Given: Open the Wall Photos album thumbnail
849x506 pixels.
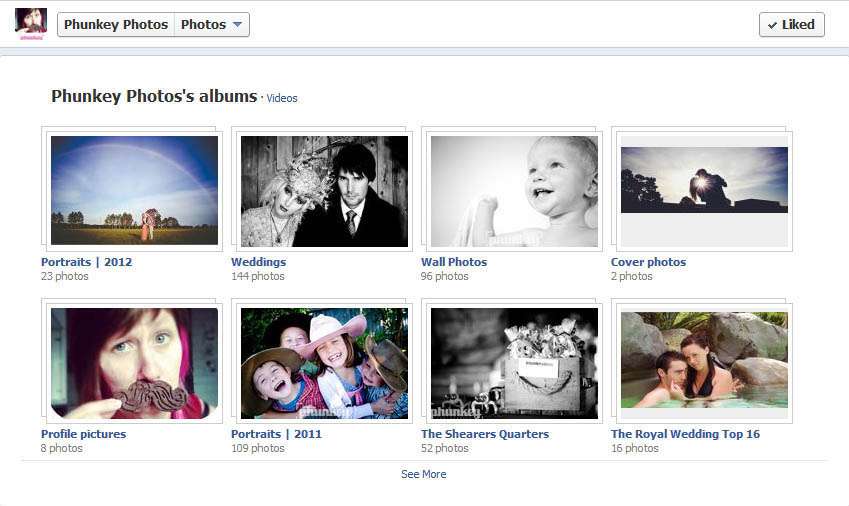Looking at the screenshot, I should 514,190.
